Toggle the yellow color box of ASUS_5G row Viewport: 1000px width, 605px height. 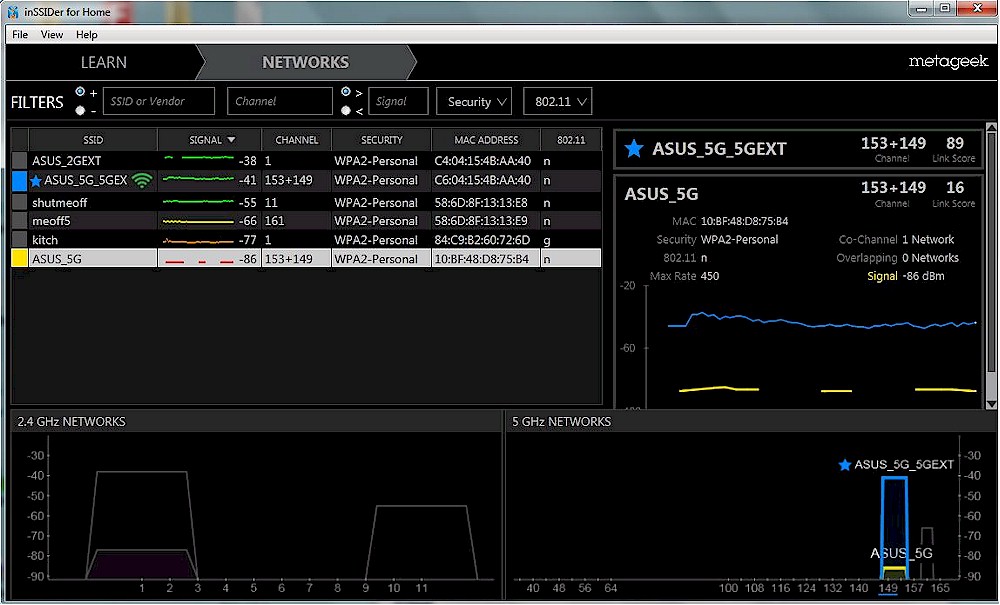(20, 258)
